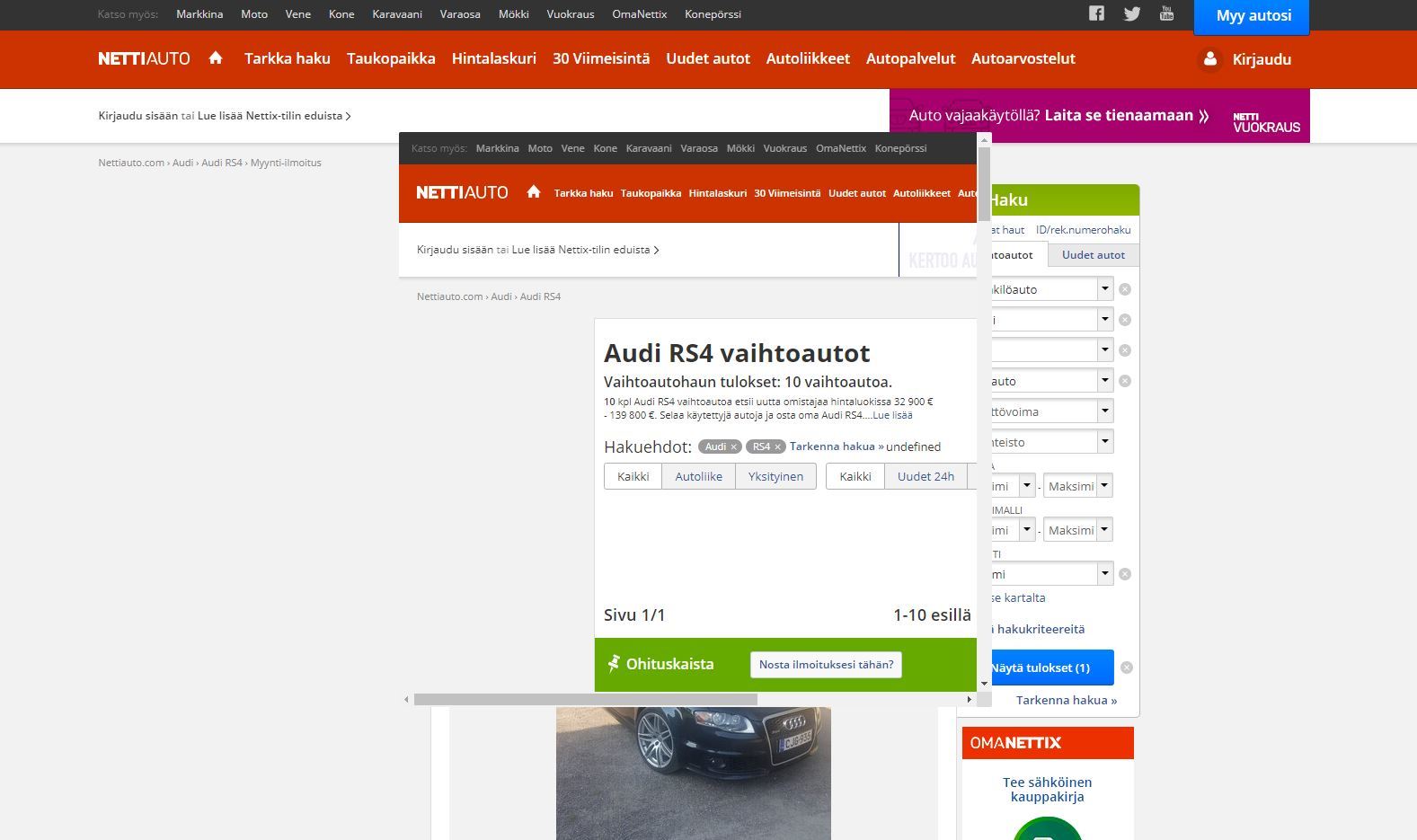Open the Twitter bird icon

[x=1131, y=13]
